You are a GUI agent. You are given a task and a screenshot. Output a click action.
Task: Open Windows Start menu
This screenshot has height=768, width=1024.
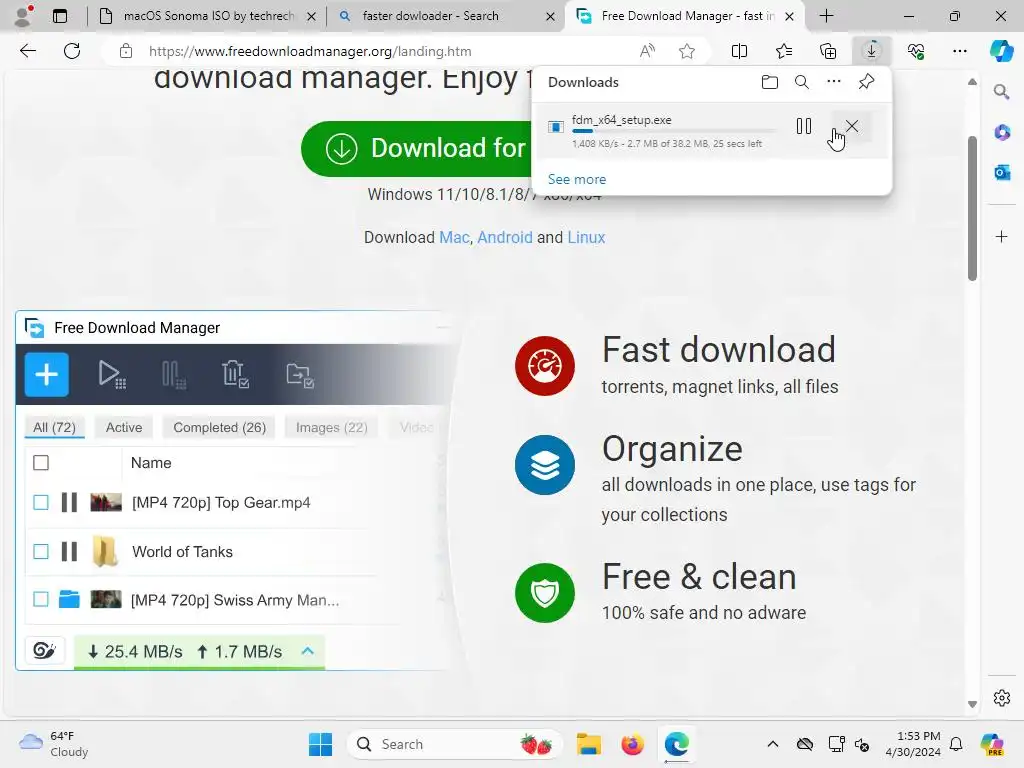pos(320,744)
